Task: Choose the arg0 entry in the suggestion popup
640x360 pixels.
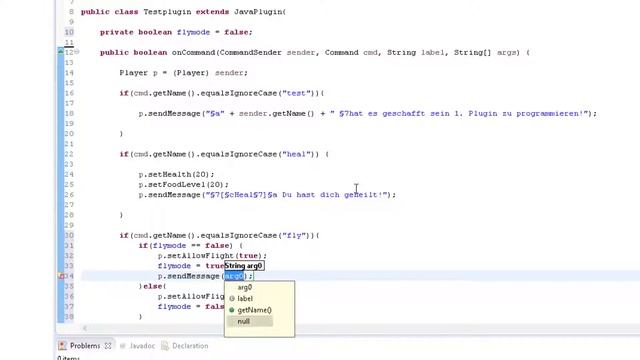Action: [244, 287]
